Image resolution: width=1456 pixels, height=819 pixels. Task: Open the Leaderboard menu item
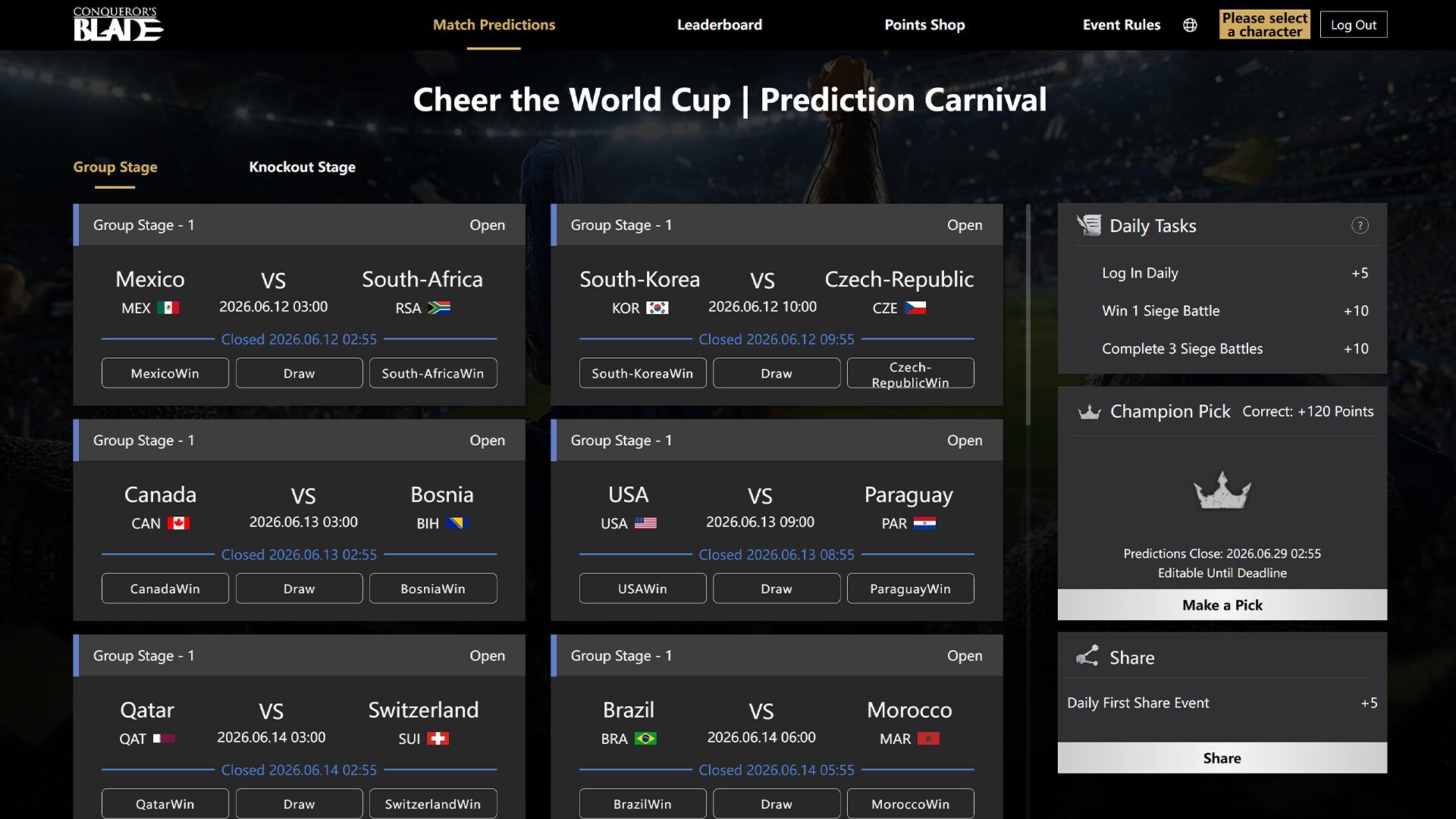pyautogui.click(x=720, y=25)
